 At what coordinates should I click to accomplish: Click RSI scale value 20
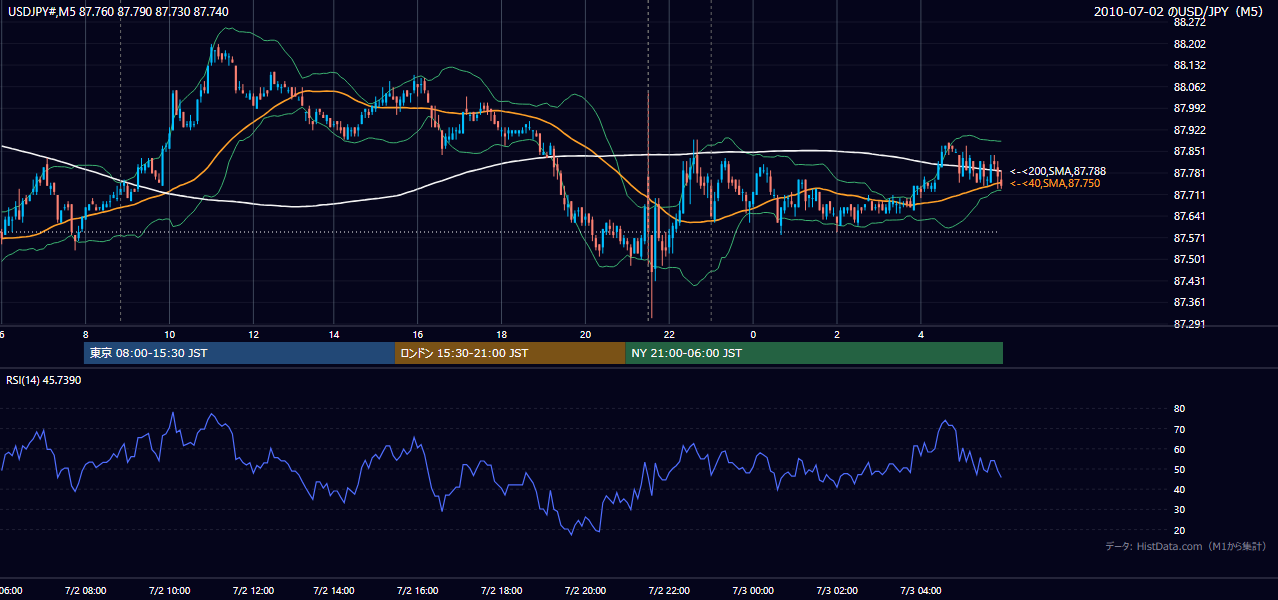click(1180, 530)
